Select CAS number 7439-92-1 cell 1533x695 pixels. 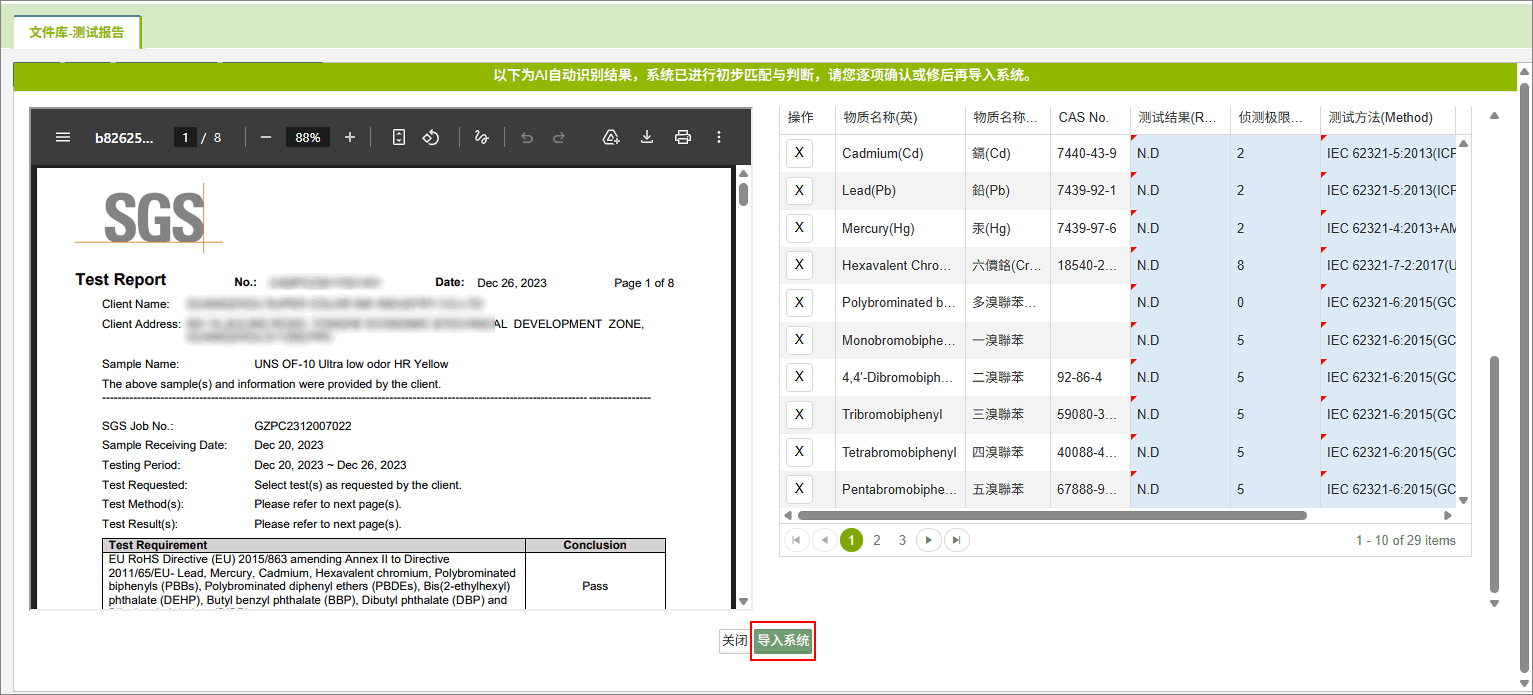[x=1091, y=191]
